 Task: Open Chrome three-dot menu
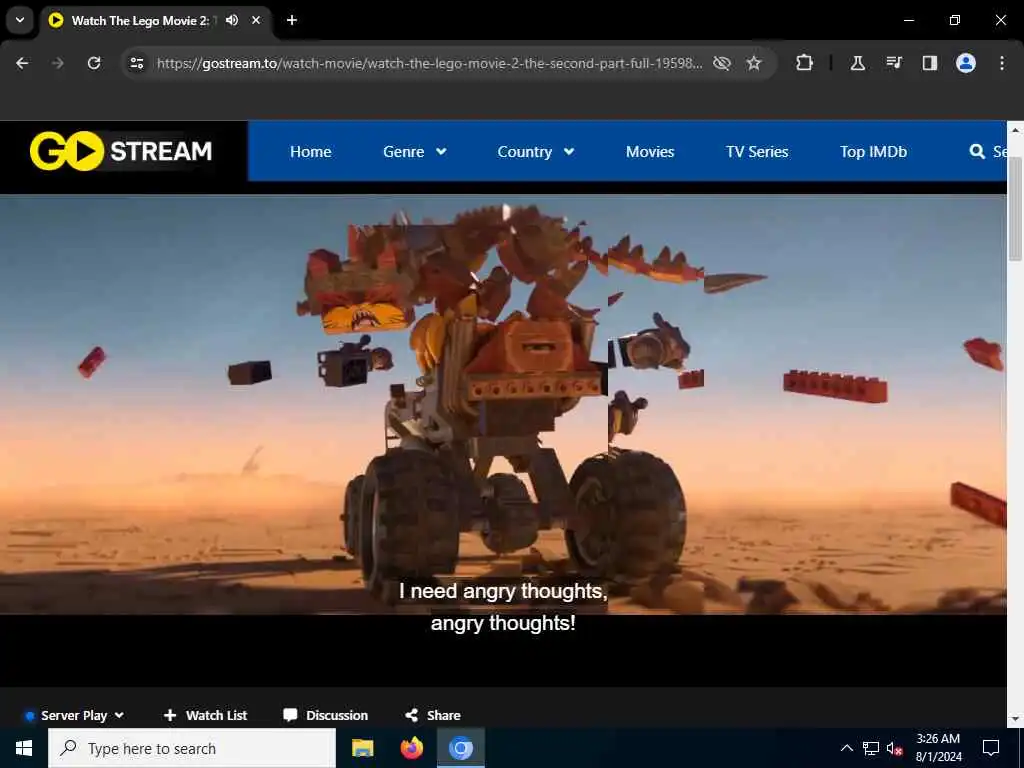point(1002,63)
